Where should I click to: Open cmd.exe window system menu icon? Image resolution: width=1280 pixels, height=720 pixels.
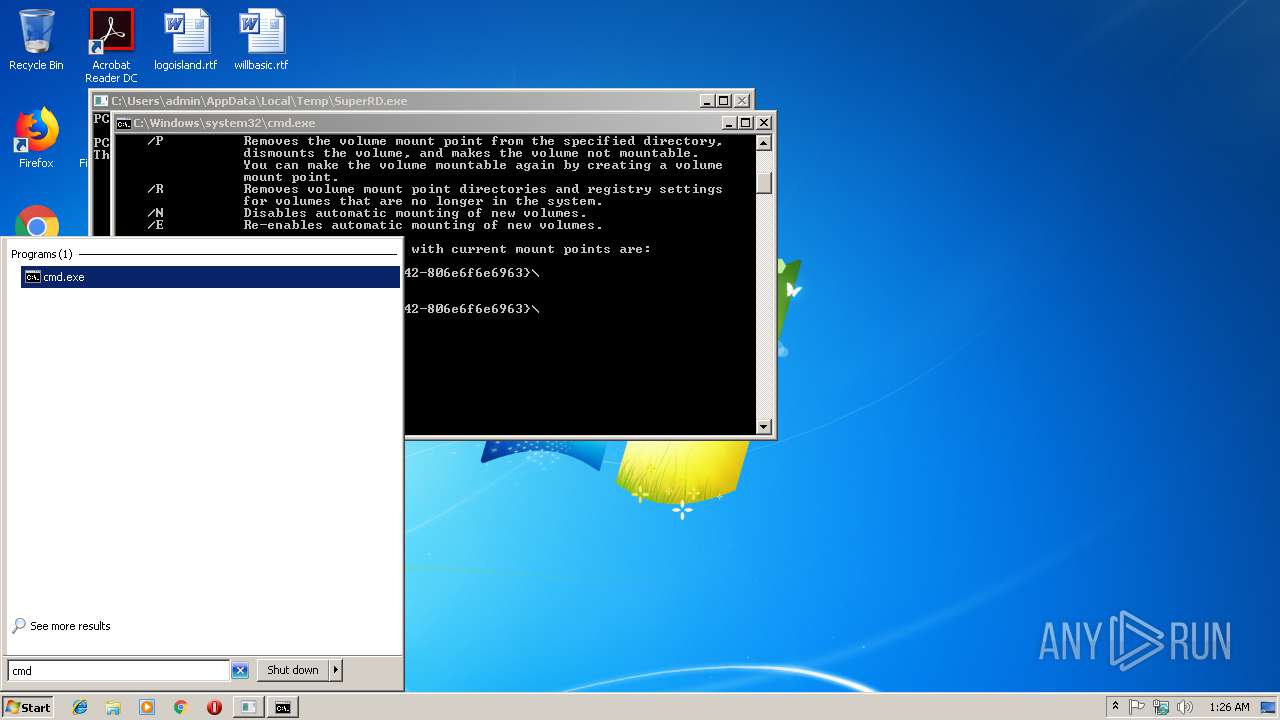124,123
